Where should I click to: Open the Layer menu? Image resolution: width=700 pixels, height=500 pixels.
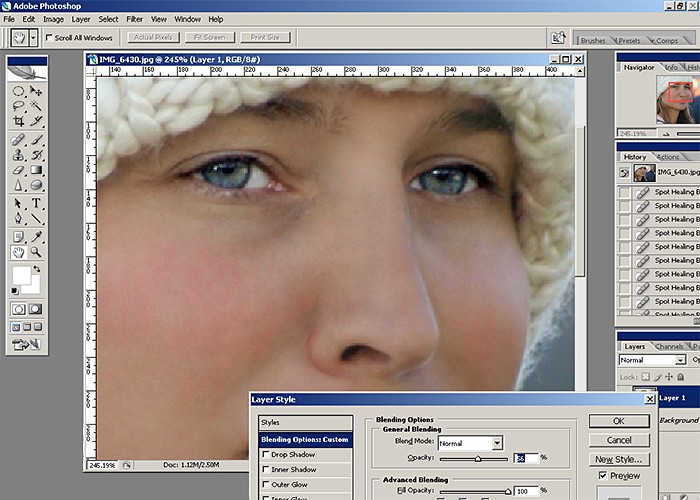81,19
